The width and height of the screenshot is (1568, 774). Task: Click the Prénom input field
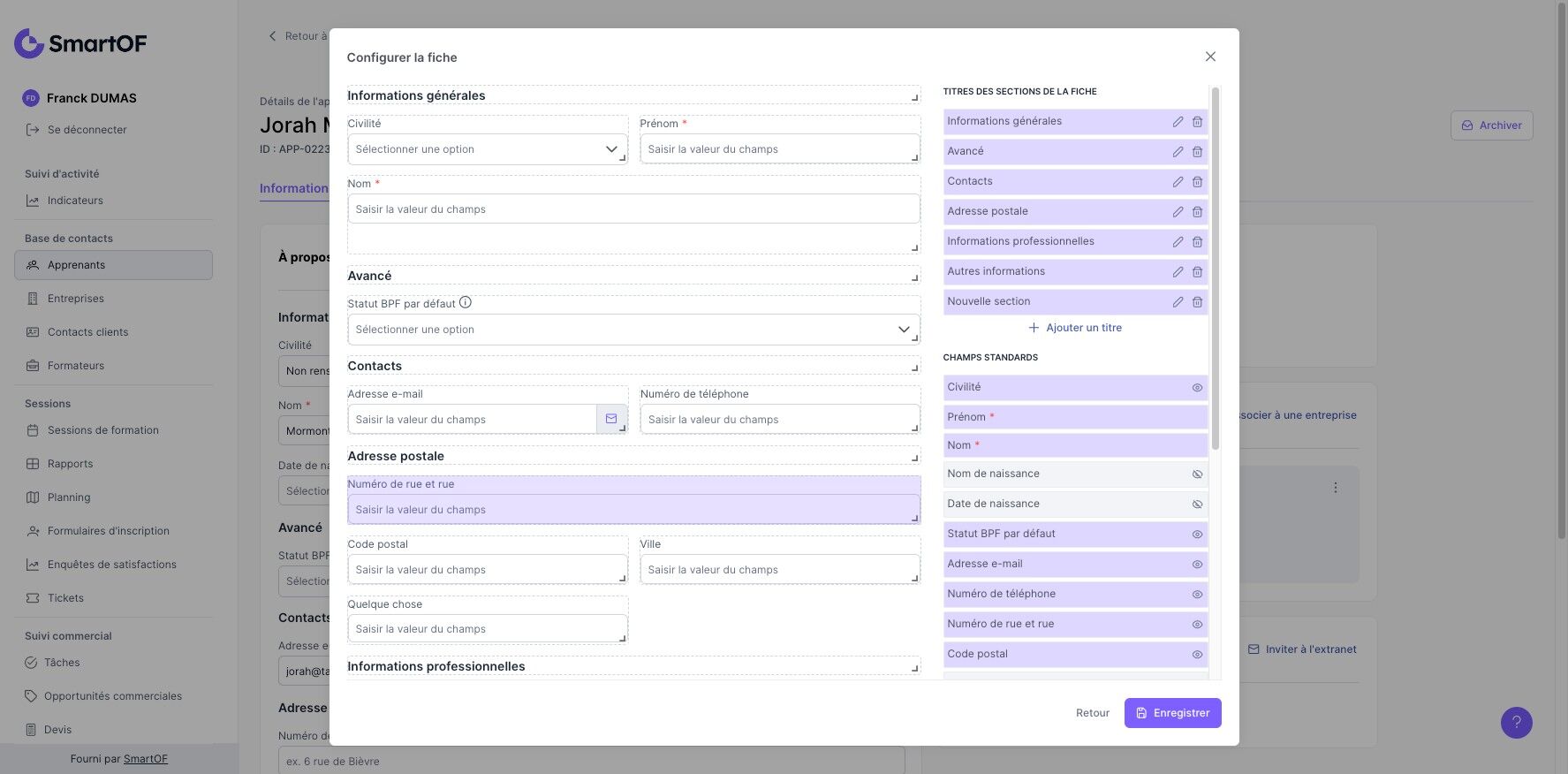(x=777, y=149)
